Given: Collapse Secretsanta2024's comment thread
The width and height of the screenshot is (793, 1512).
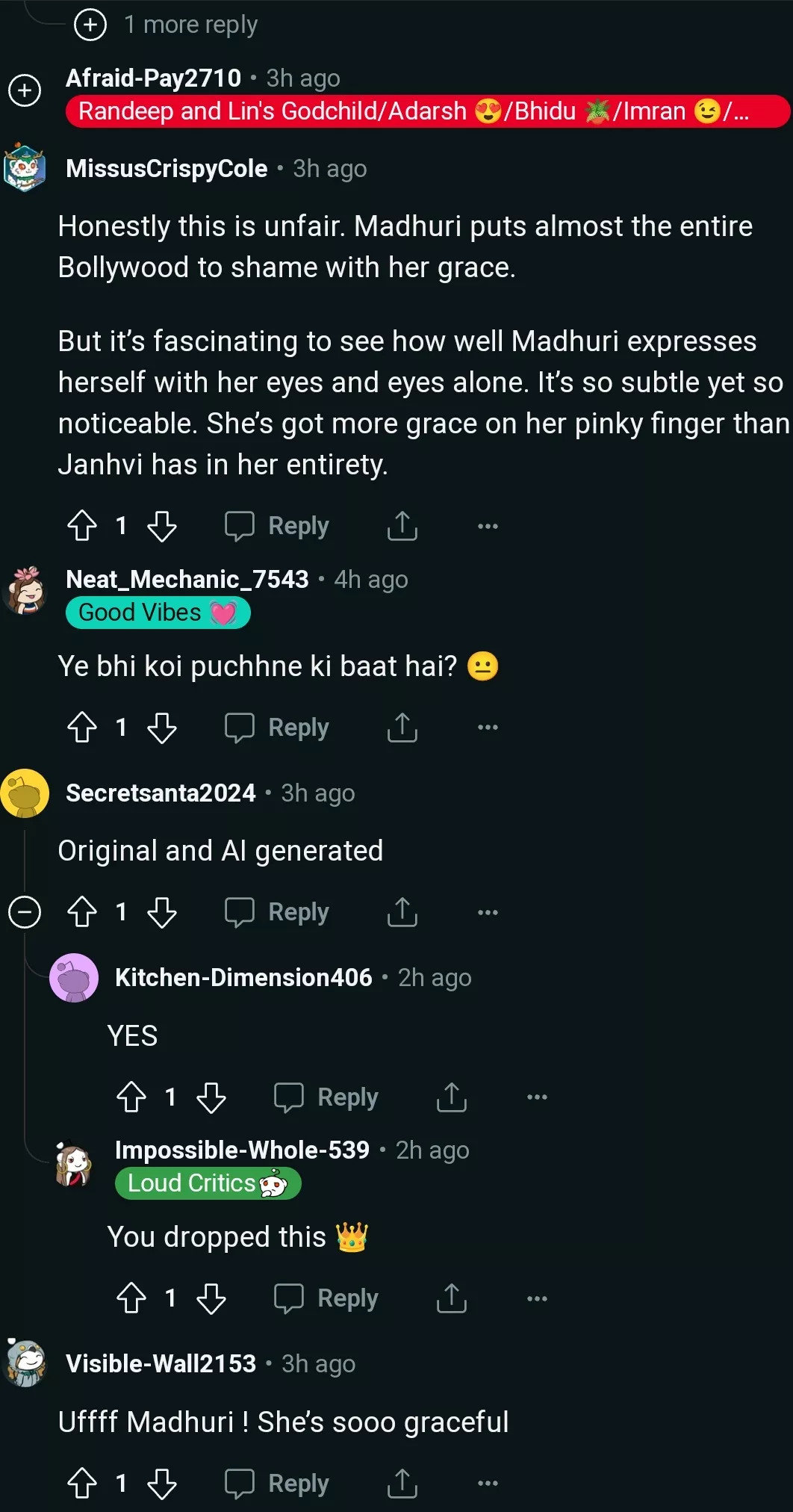Looking at the screenshot, I should tap(25, 912).
